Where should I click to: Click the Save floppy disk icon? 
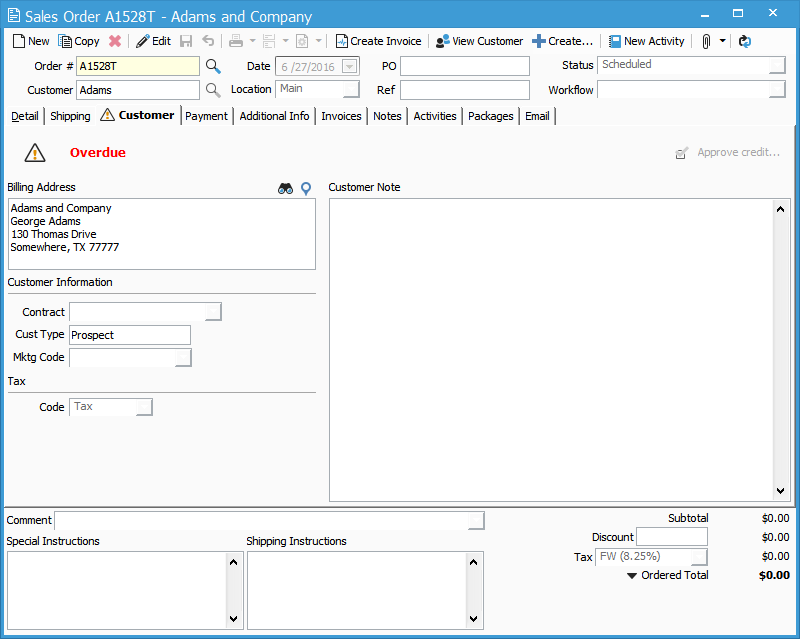click(x=186, y=41)
